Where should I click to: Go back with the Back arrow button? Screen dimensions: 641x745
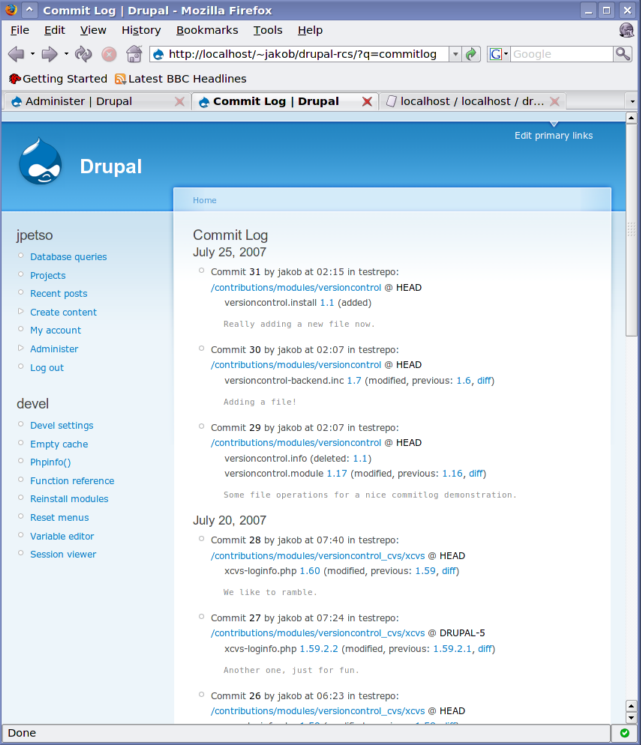coord(16,54)
